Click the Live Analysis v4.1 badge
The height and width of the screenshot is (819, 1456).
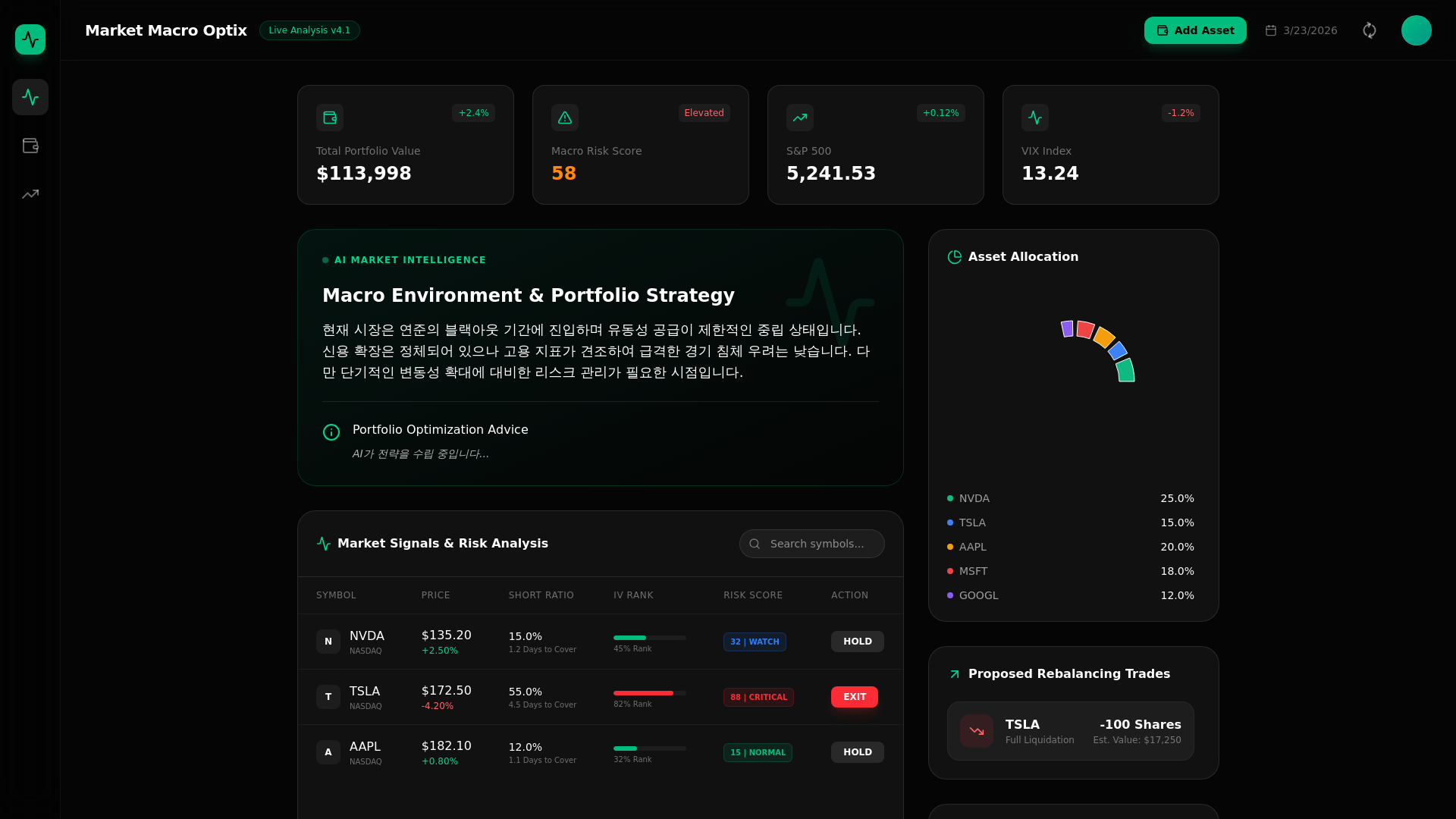coord(309,30)
